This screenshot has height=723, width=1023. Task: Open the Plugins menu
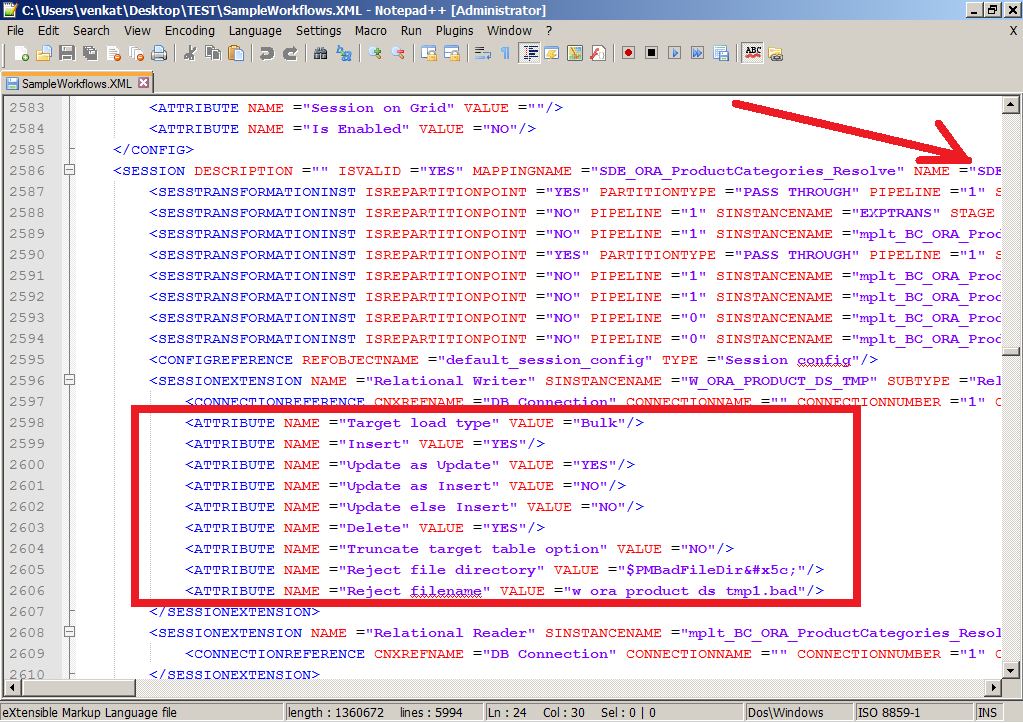click(x=455, y=31)
